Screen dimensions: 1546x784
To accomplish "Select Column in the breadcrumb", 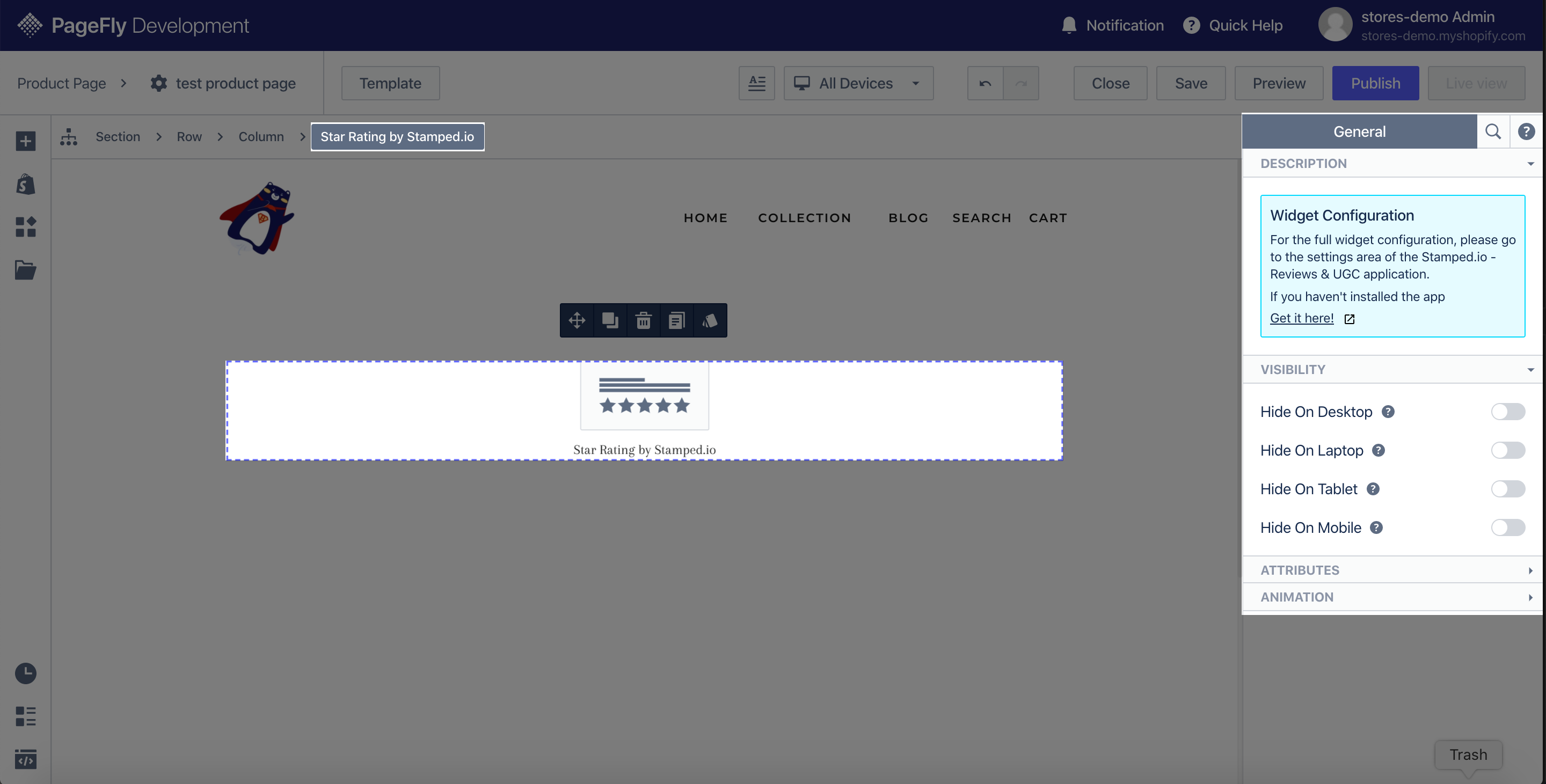I will click(261, 137).
